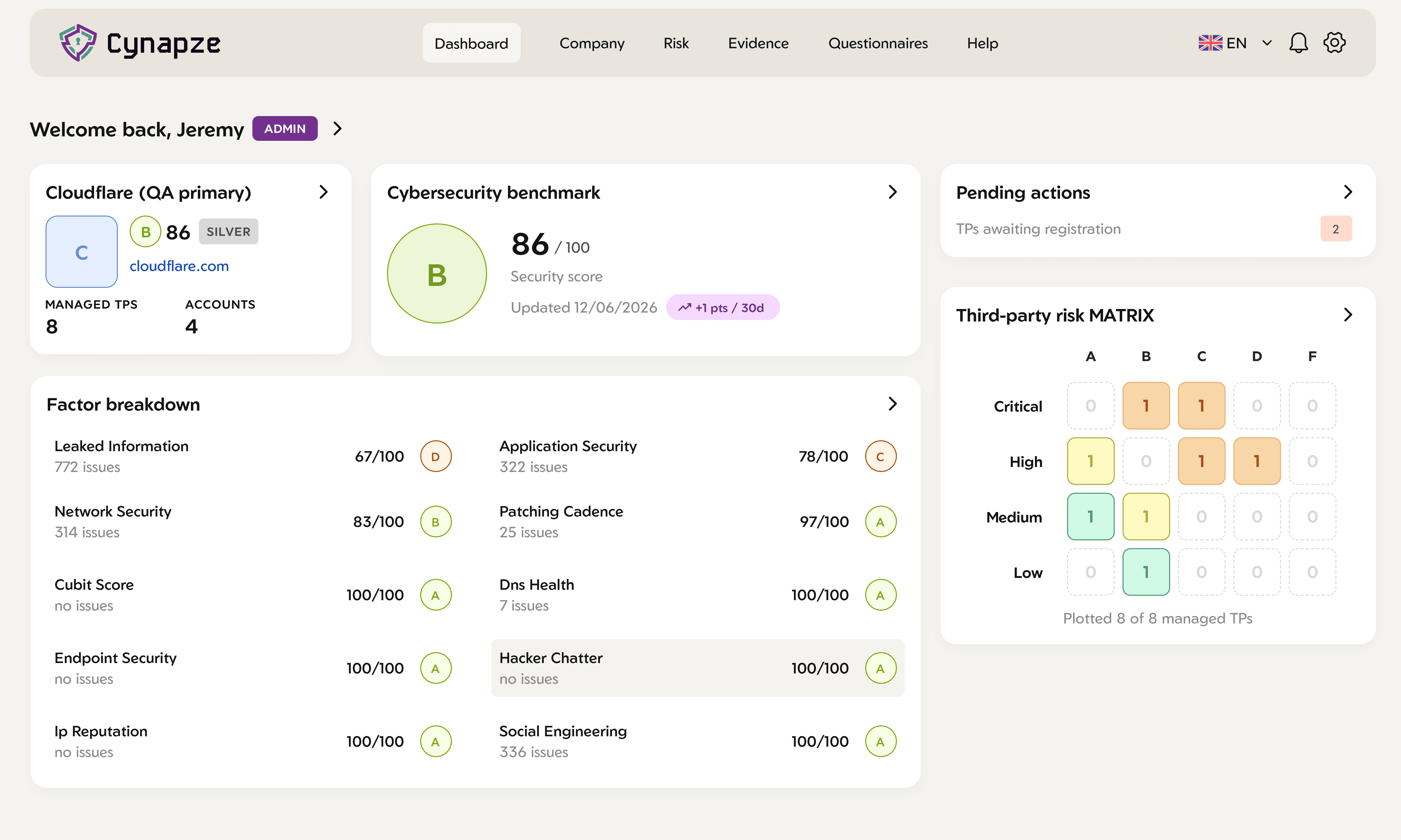Expand the language dropdown arrow
Screen dimensions: 1401x840
tap(1267, 43)
